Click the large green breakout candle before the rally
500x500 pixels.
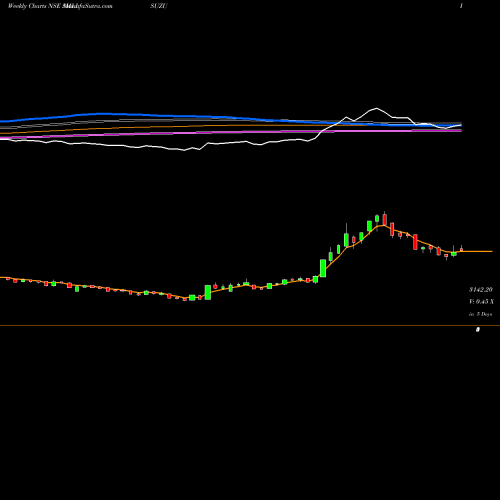pos(323,268)
